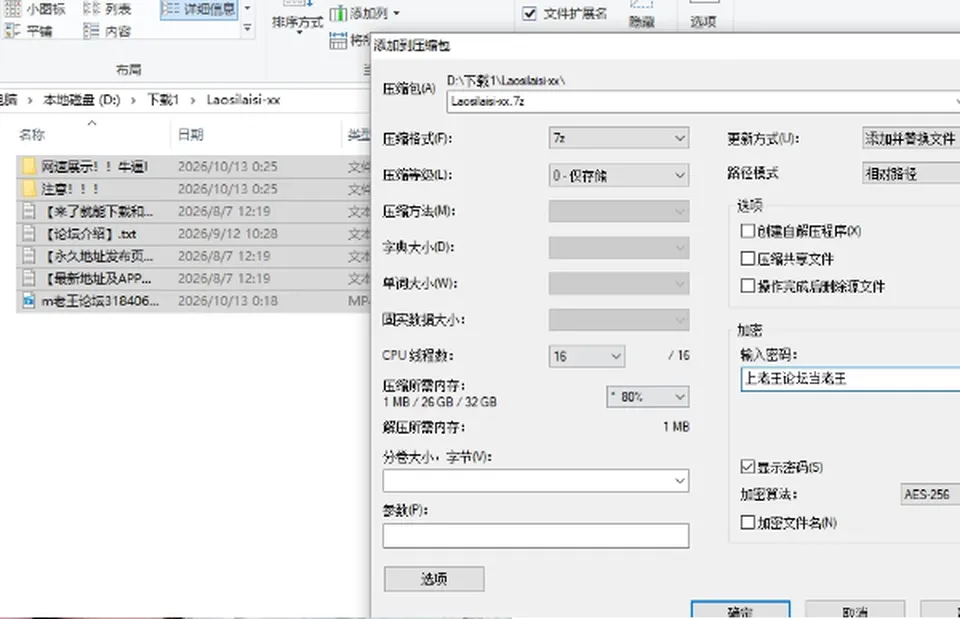Sort by the 日期 column header
The height and width of the screenshot is (619, 960).
(190, 135)
